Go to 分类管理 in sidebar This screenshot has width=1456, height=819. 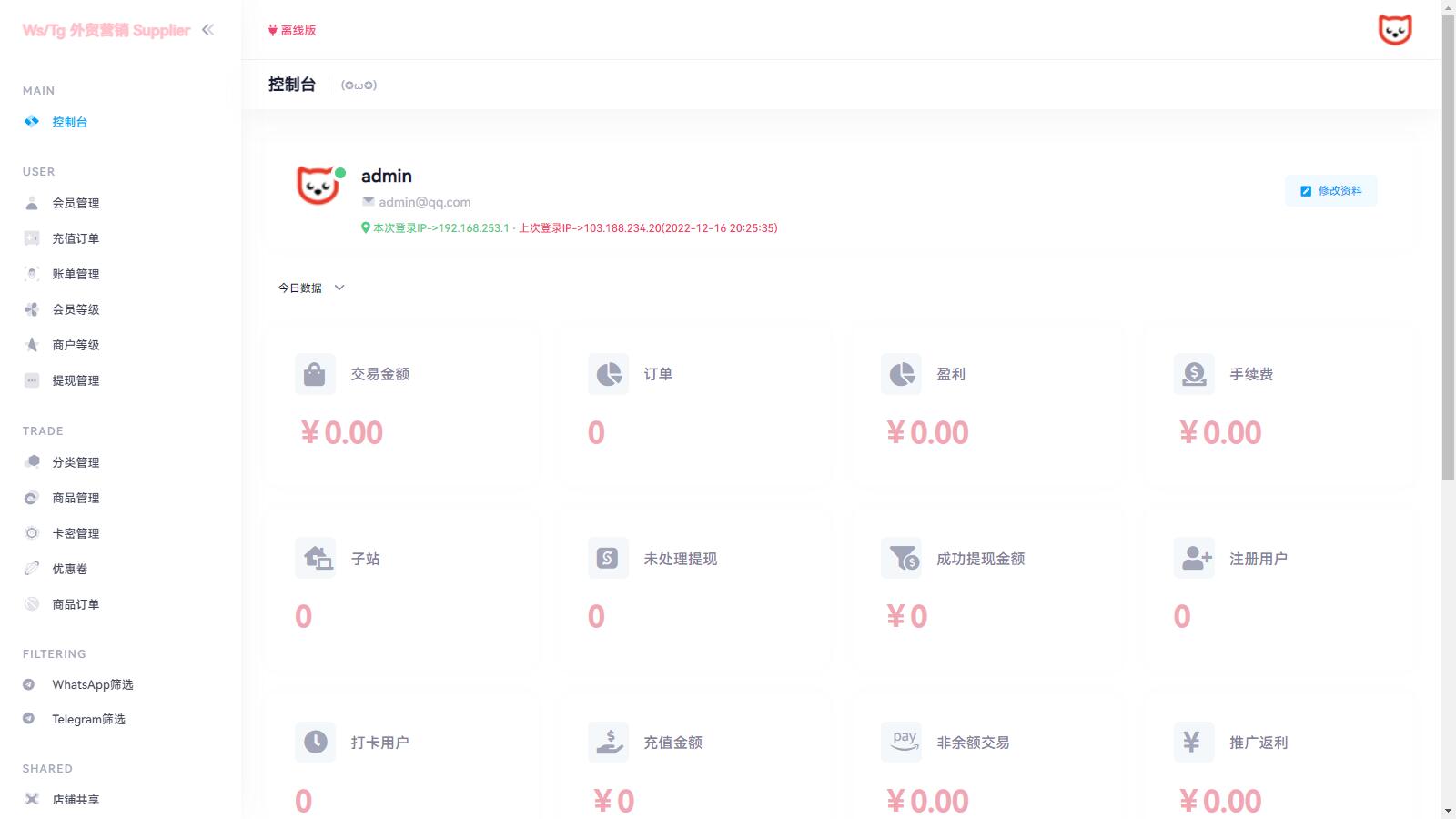(76, 462)
